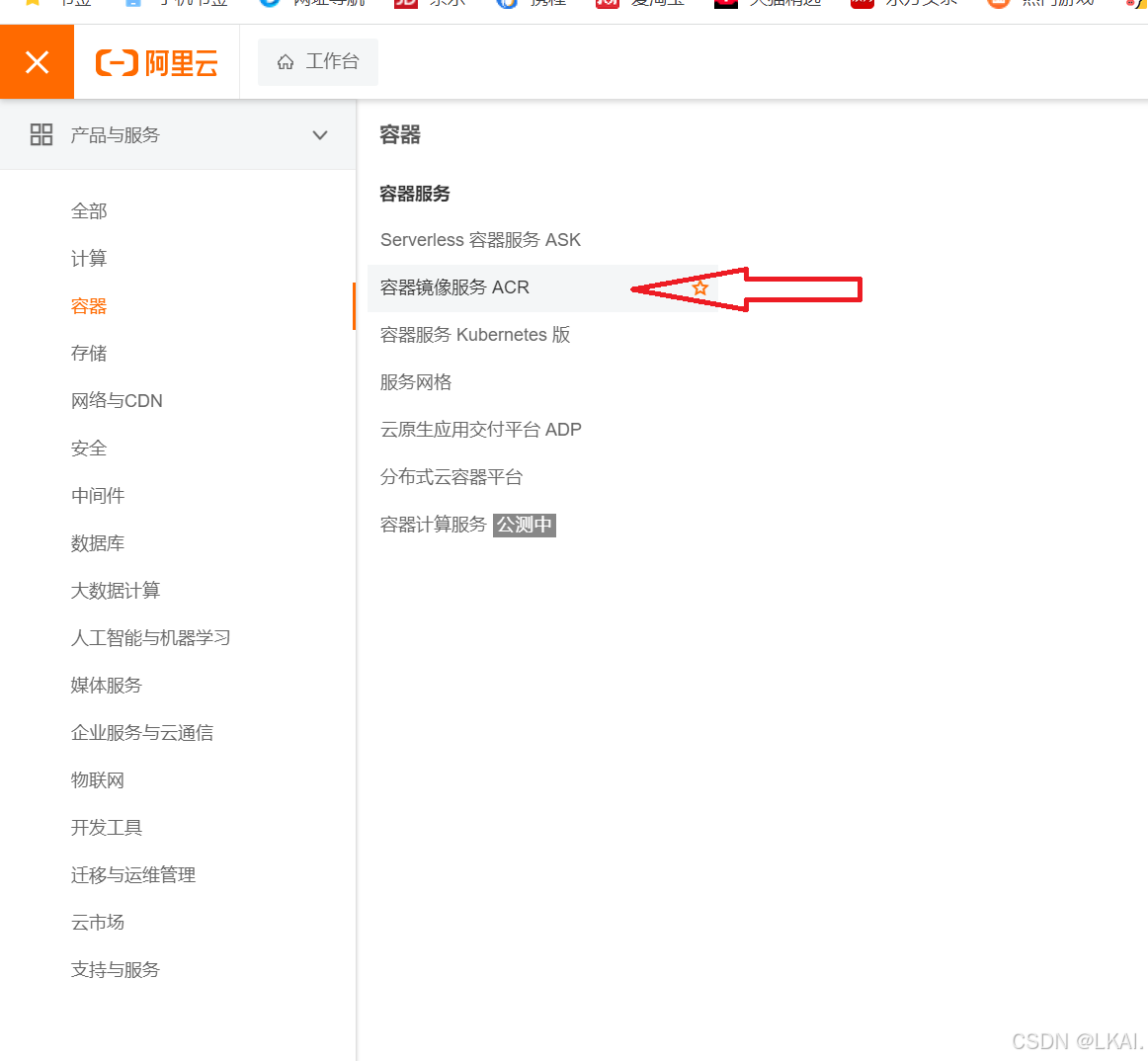Select the 存储 category
Image resolution: width=1148 pixels, height=1061 pixels.
89,354
